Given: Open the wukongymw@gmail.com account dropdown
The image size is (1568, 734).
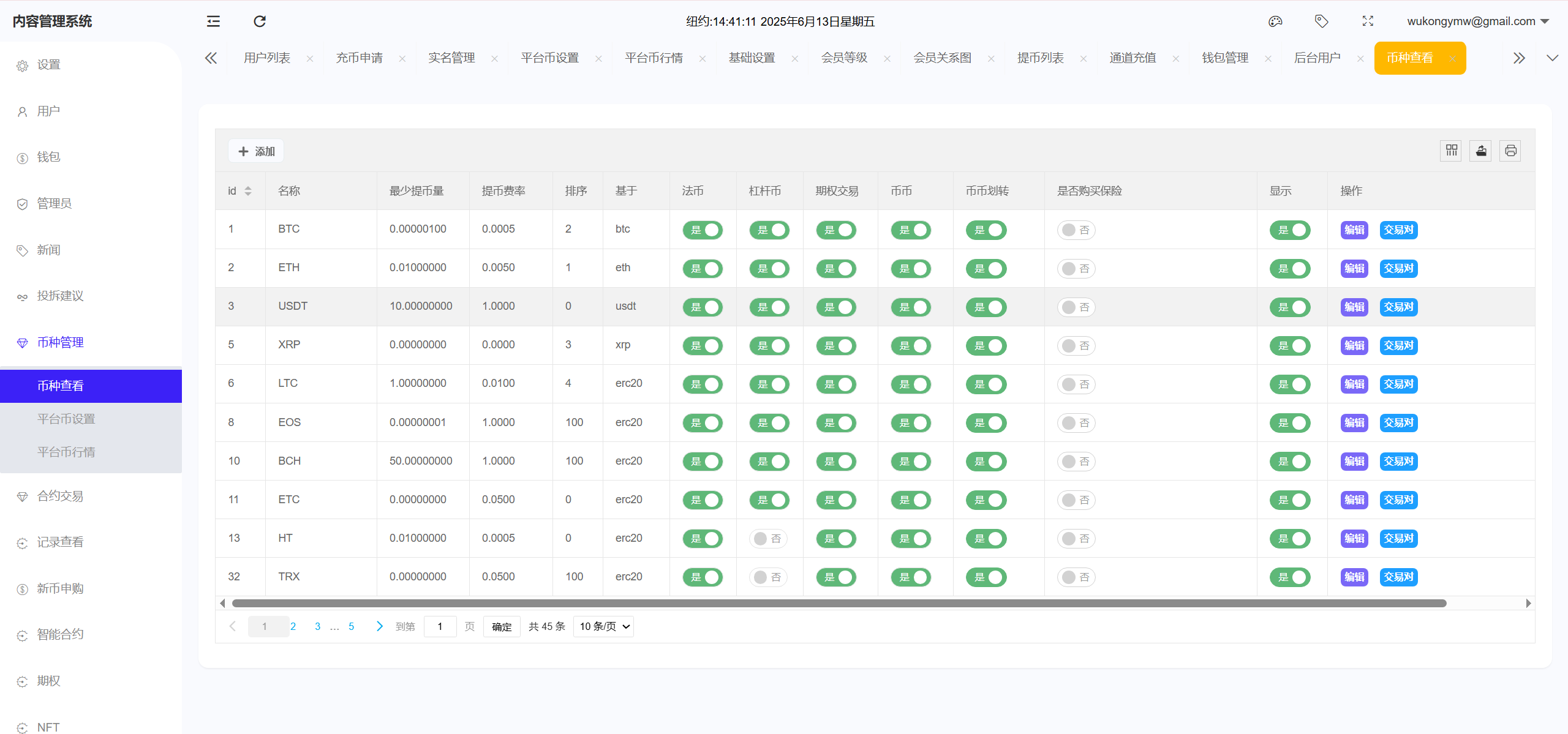Looking at the screenshot, I should [x=1477, y=21].
